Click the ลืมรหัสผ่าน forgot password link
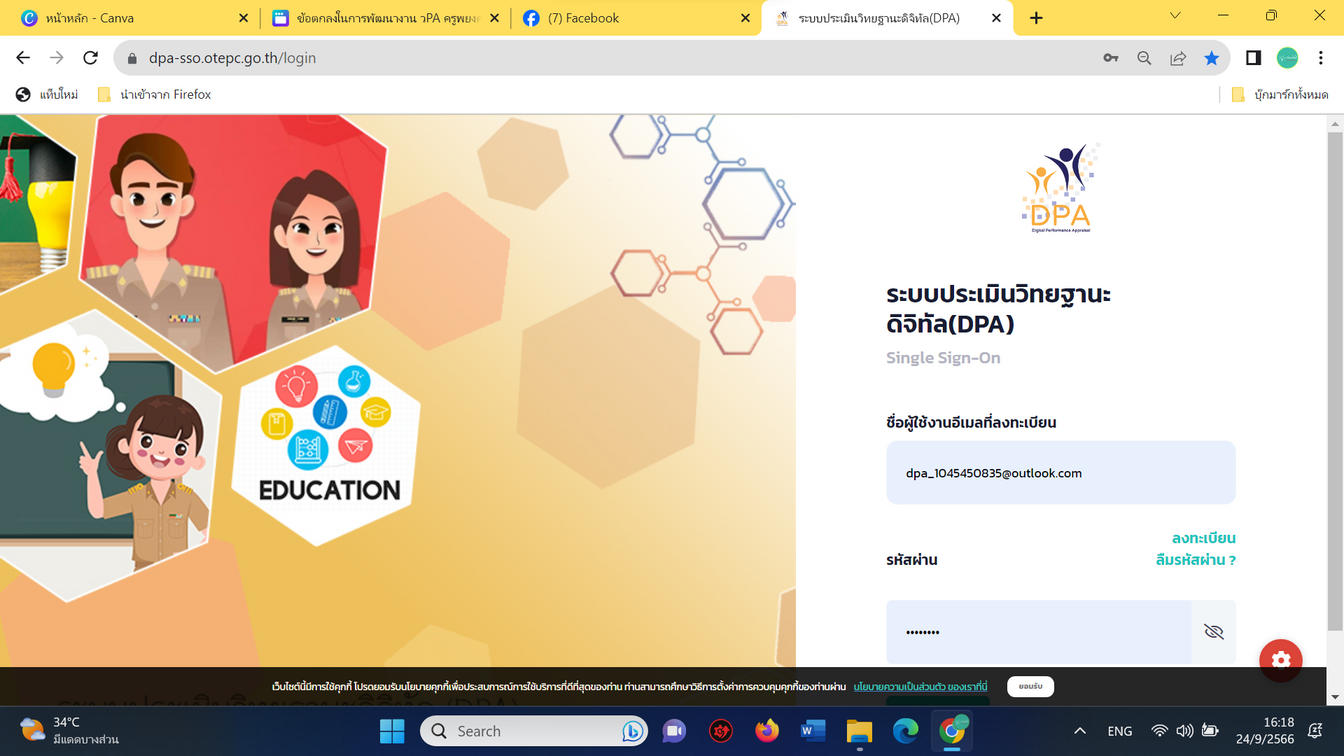The height and width of the screenshot is (756, 1344). pyautogui.click(x=1195, y=560)
